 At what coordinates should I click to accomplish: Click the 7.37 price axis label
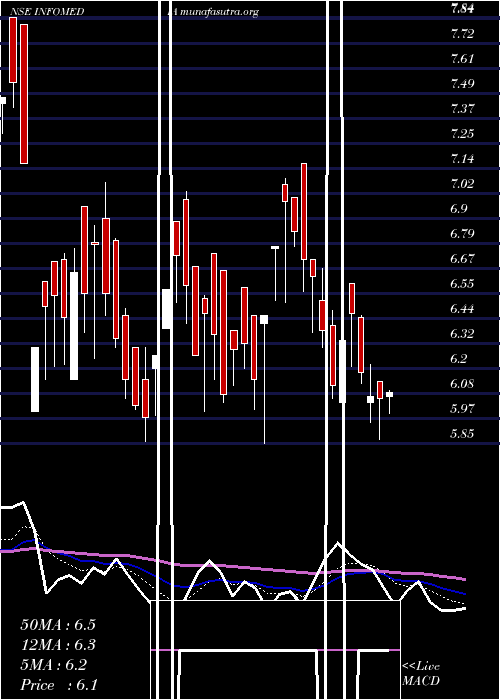coord(462,108)
